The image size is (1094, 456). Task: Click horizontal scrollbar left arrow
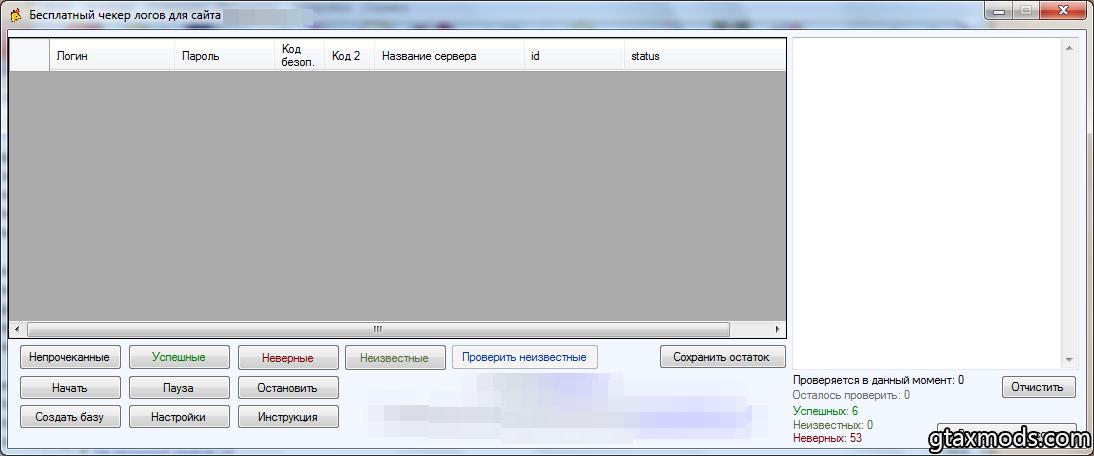pyautogui.click(x=18, y=329)
